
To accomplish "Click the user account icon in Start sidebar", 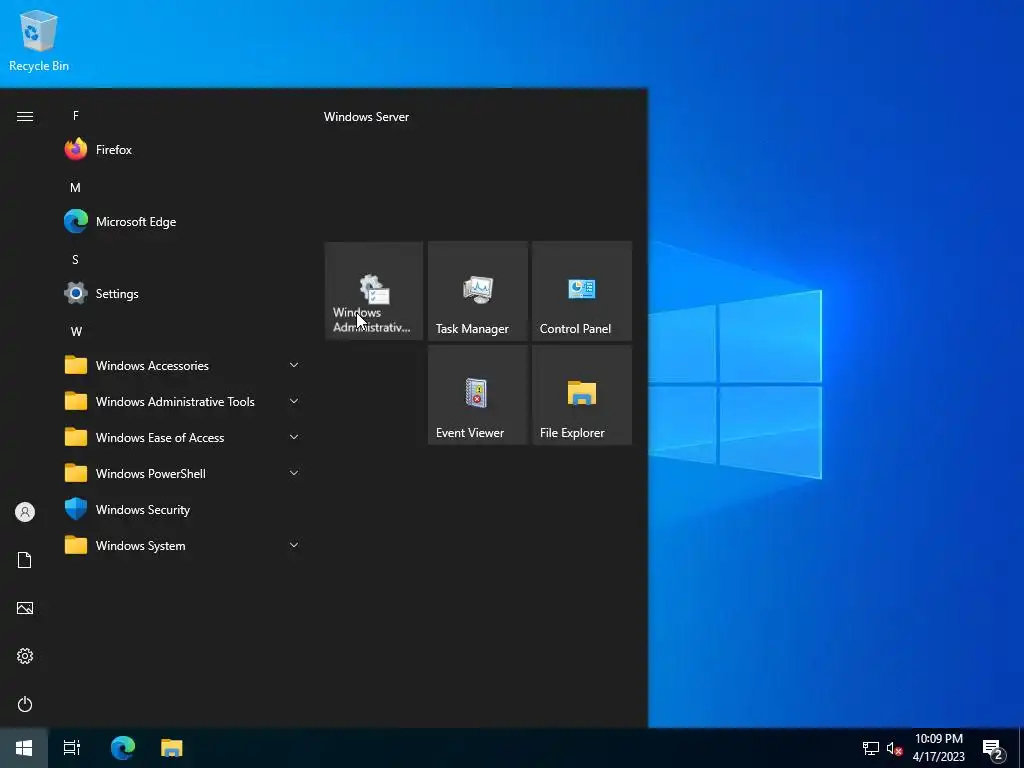I will coord(25,512).
